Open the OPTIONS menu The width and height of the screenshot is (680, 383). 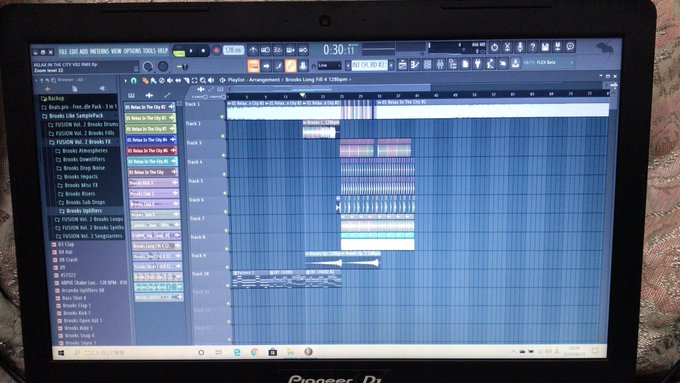click(x=132, y=51)
